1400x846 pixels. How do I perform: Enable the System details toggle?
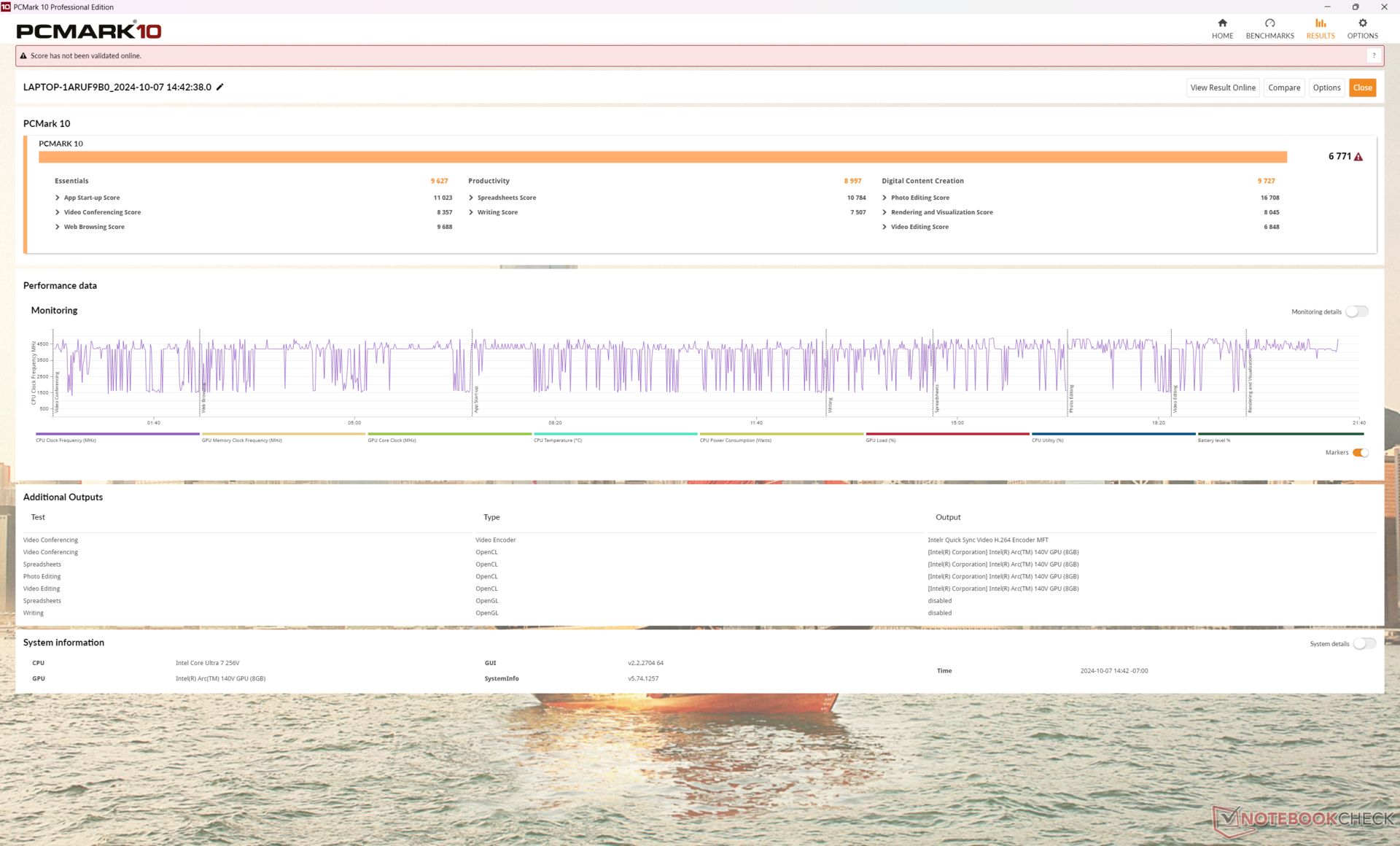(x=1364, y=643)
